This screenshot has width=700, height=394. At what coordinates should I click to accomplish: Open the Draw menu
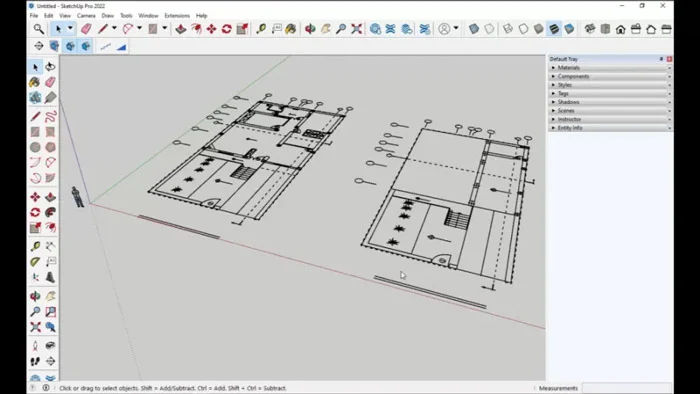coord(108,16)
